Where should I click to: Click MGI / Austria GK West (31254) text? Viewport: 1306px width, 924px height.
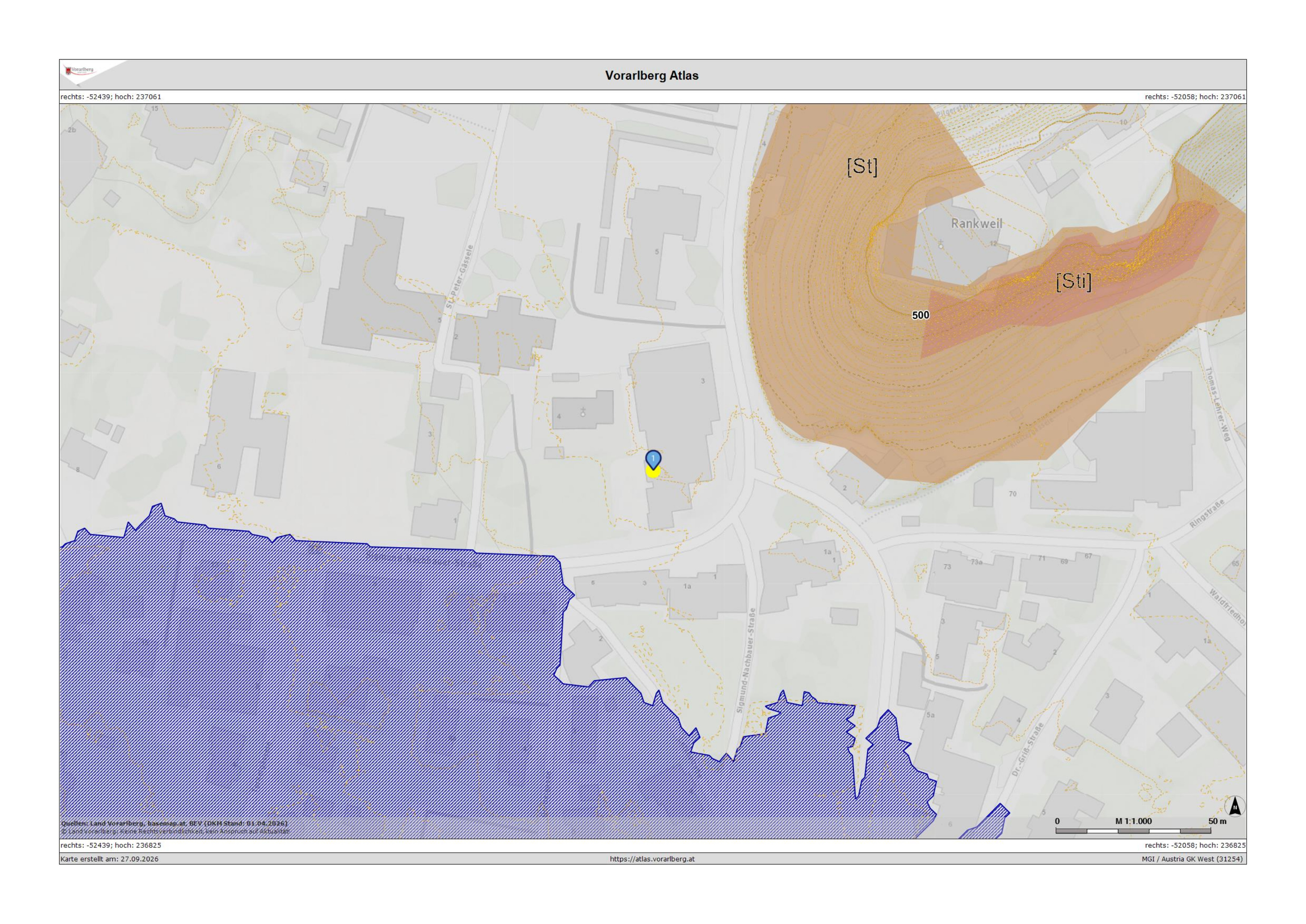1192,859
